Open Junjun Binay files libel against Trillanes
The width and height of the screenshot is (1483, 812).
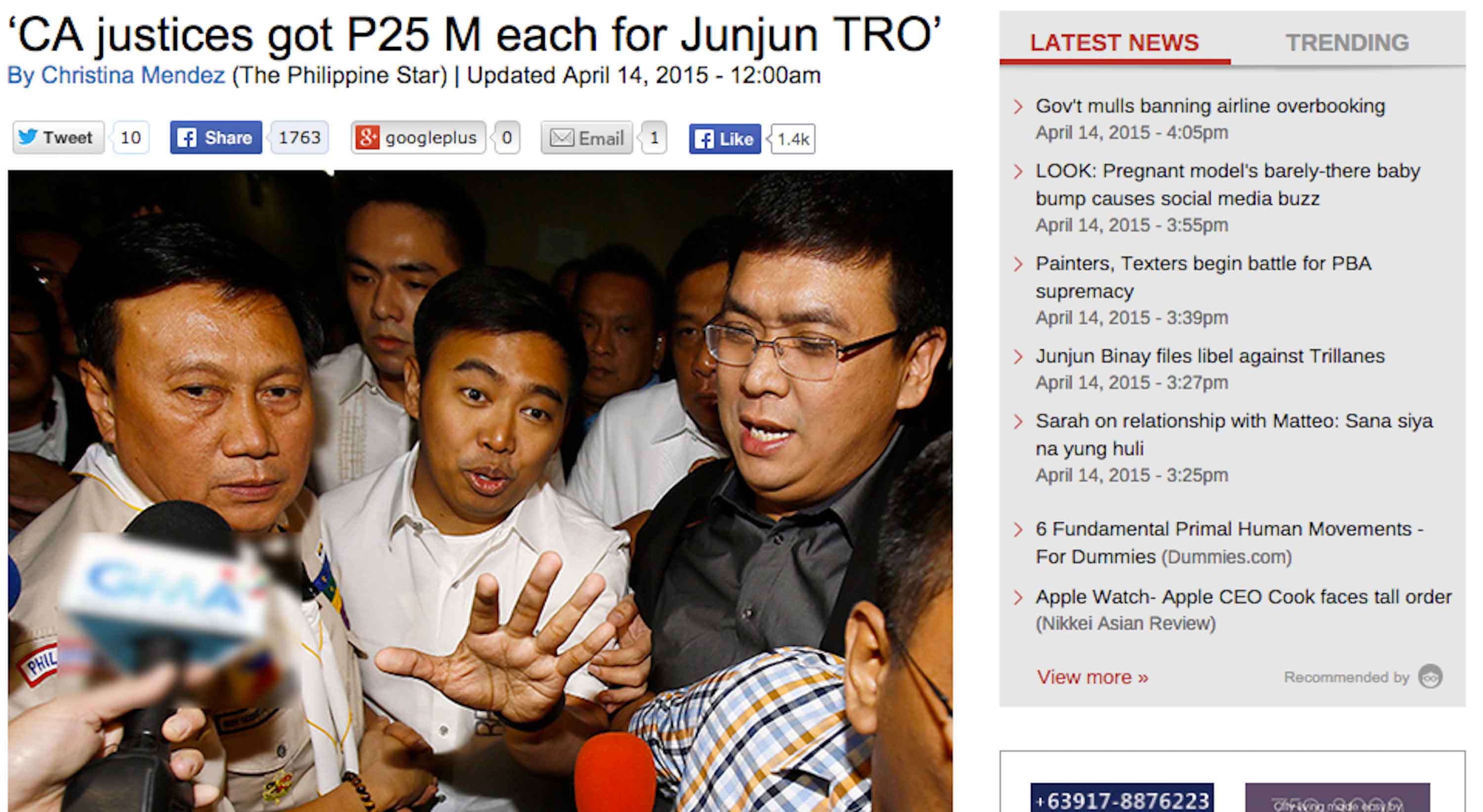click(1210, 356)
